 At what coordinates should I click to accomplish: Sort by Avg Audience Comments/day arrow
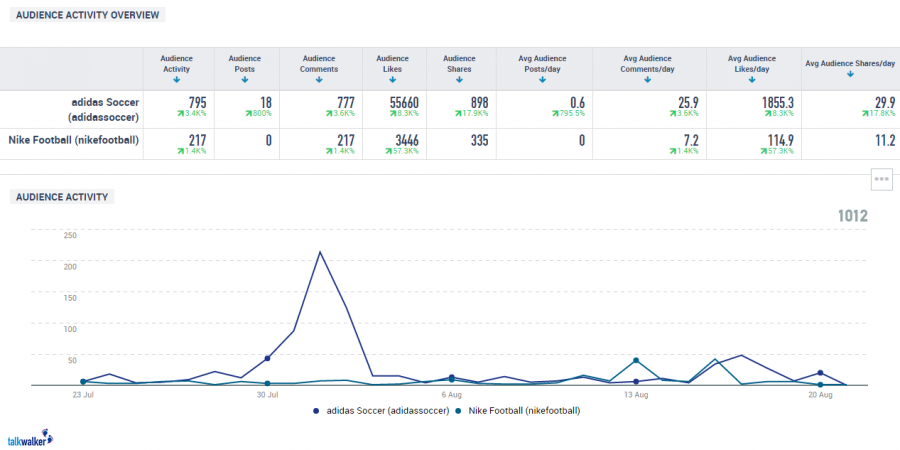click(647, 80)
